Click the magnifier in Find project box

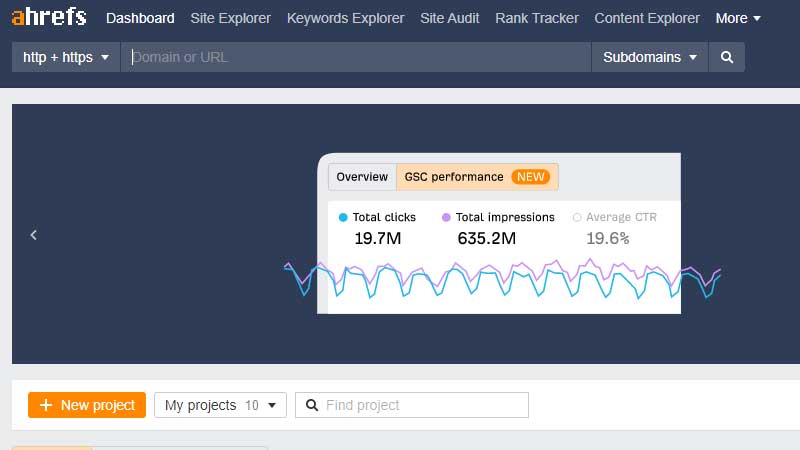coord(312,405)
